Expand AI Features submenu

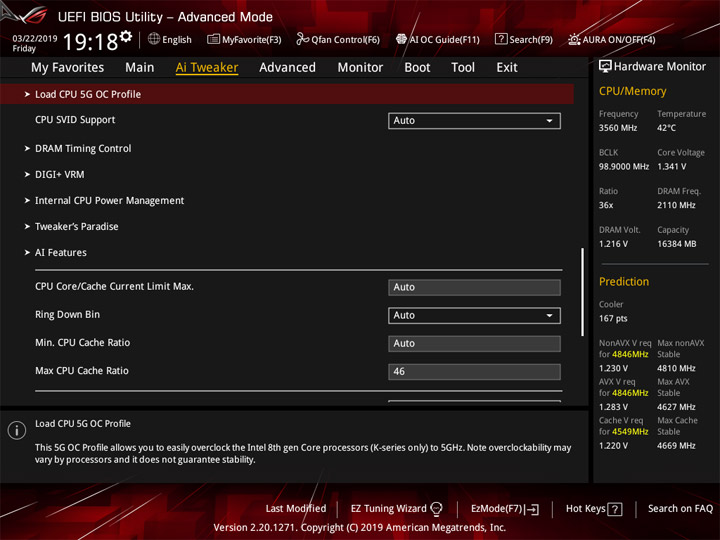point(61,253)
